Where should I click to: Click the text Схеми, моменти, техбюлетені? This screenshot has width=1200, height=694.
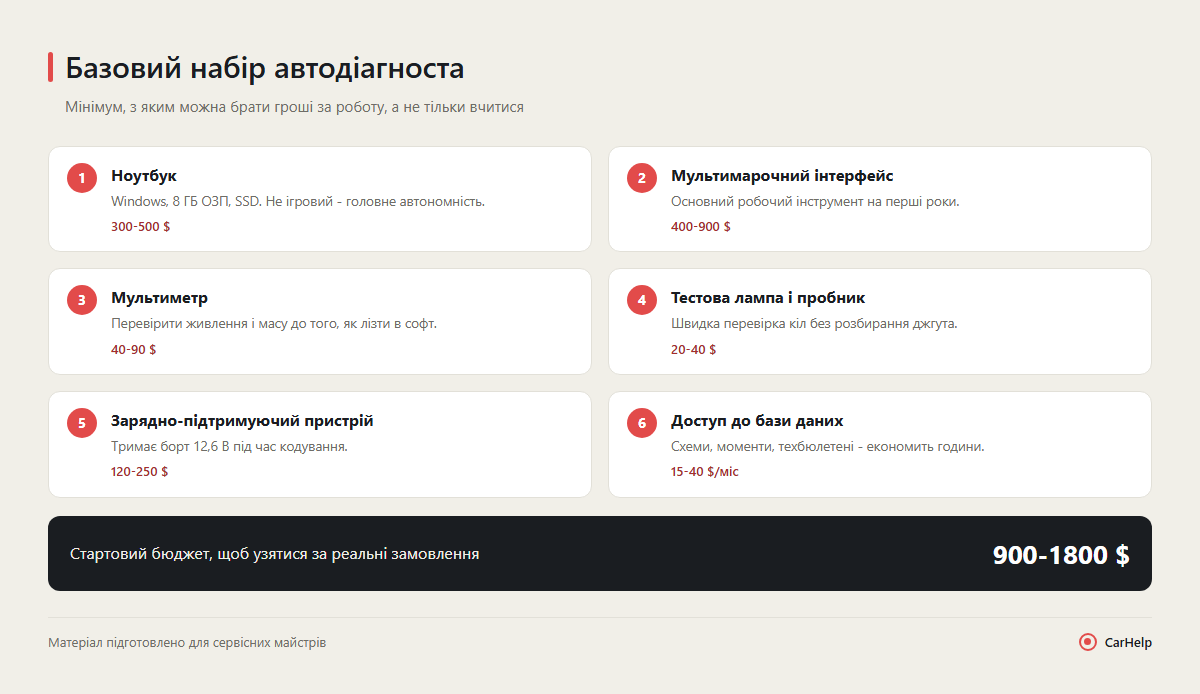pos(828,447)
